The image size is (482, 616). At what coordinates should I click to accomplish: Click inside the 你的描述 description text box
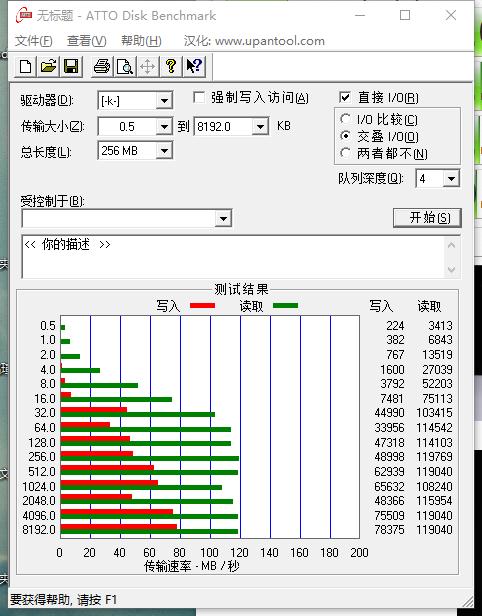coord(234,257)
